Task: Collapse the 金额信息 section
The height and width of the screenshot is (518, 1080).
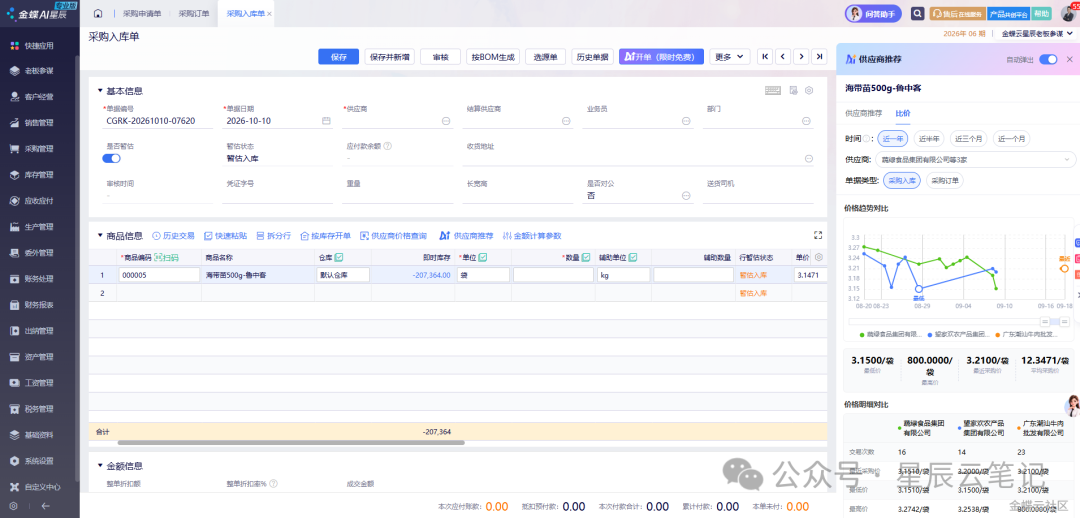Action: pos(100,466)
